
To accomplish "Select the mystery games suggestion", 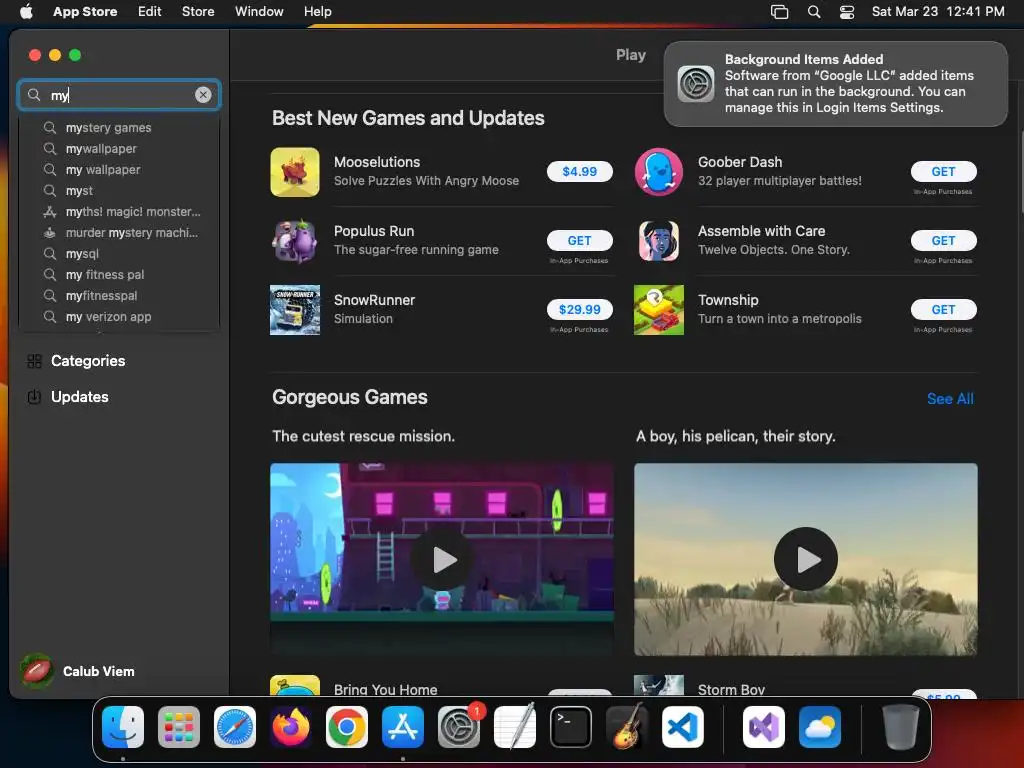I will [119, 127].
